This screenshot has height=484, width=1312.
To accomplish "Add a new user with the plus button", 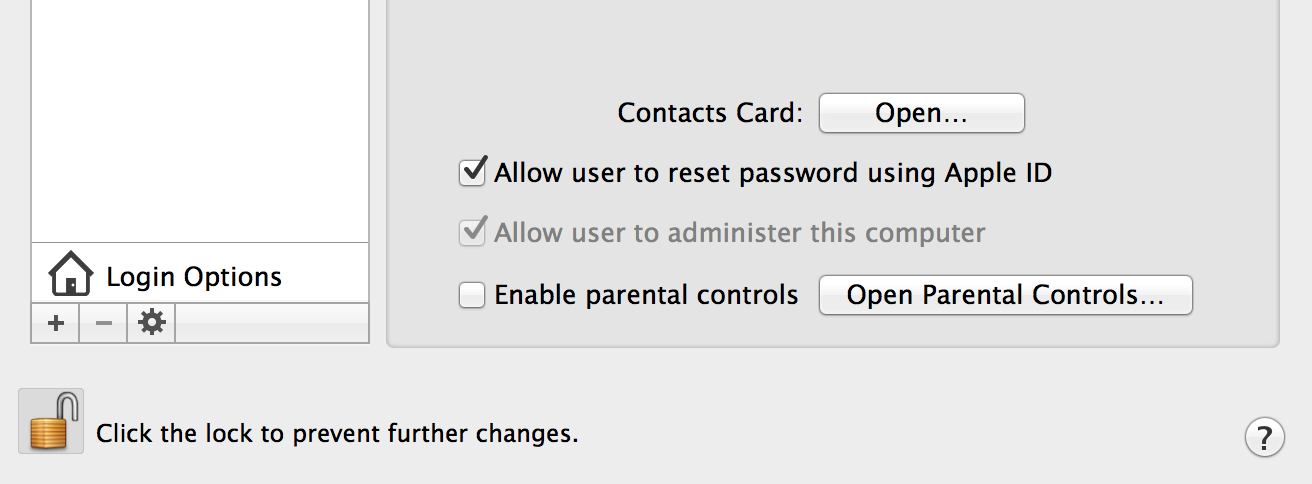I will (x=56, y=323).
